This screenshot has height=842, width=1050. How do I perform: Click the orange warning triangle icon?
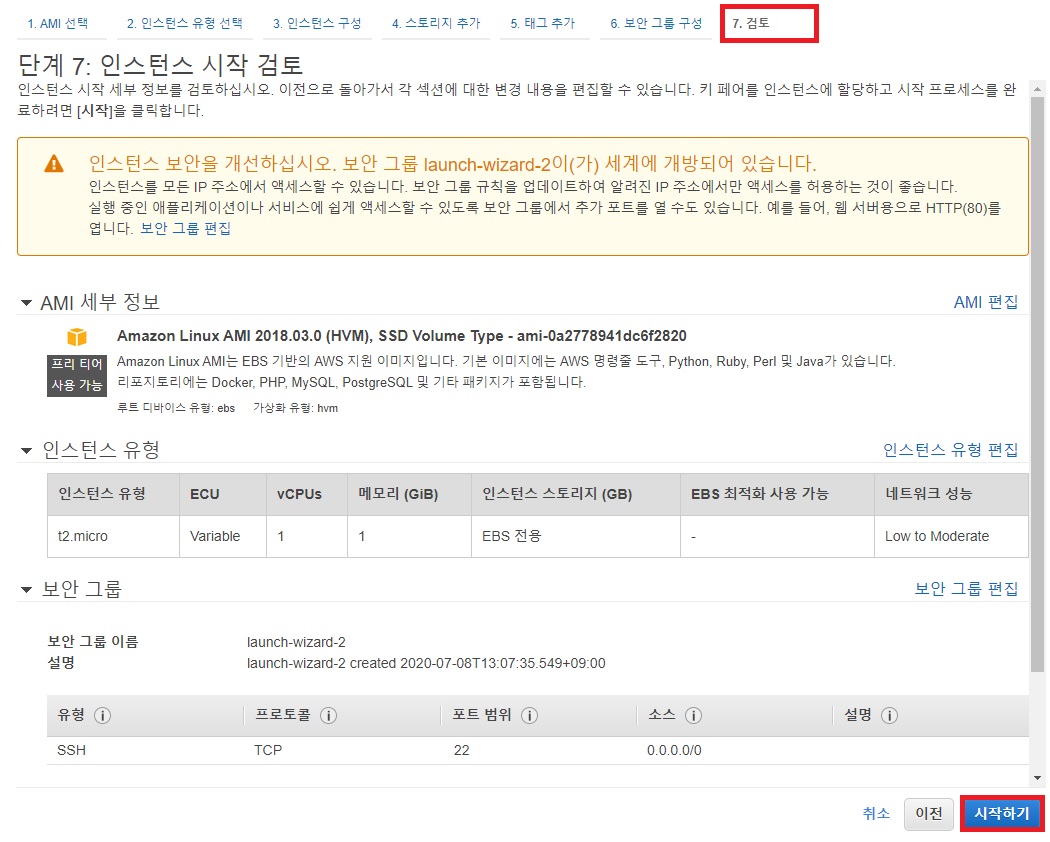(53, 165)
